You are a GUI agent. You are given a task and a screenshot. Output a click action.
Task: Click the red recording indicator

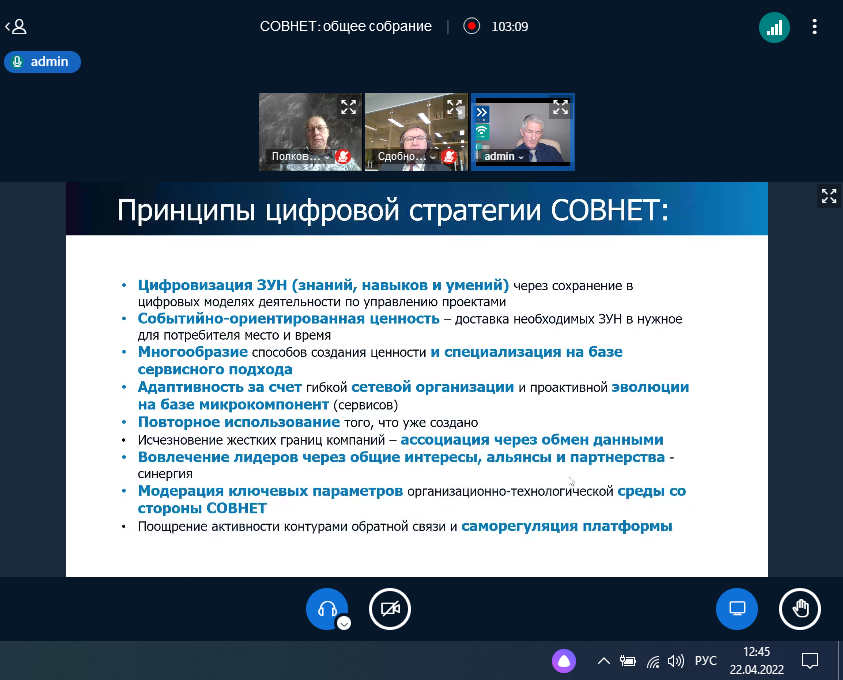coord(471,26)
